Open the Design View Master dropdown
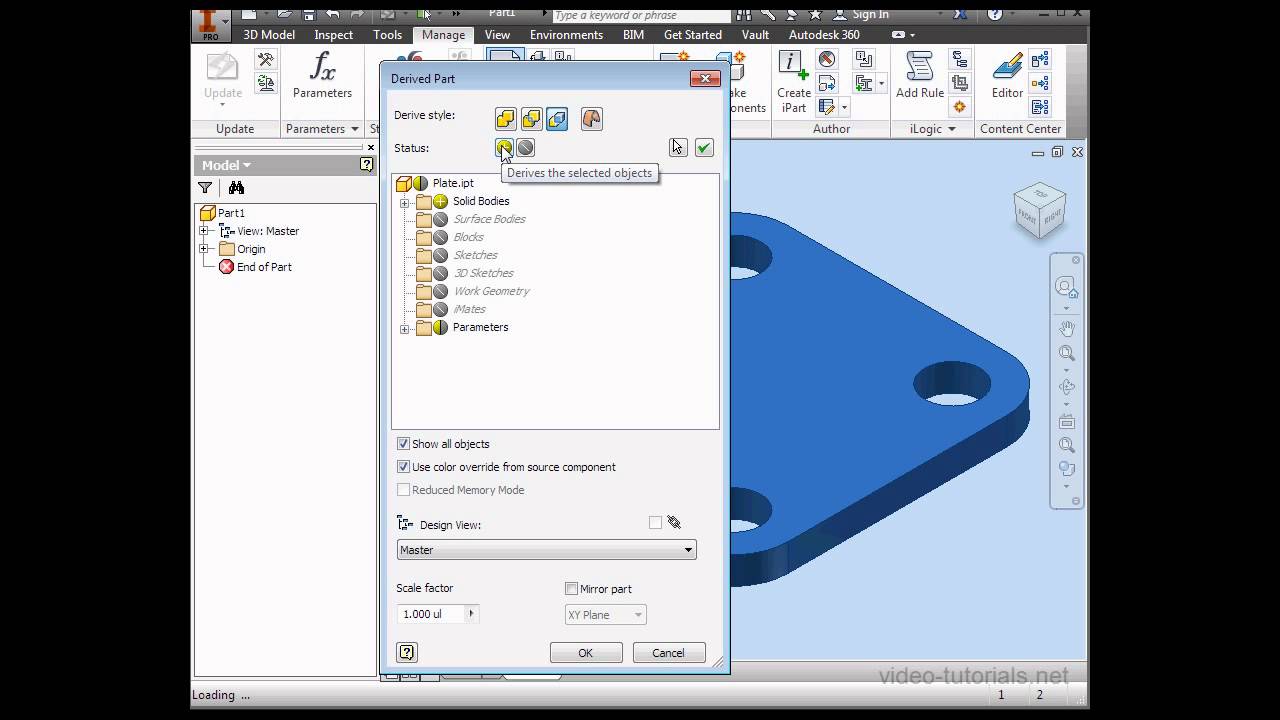 546,550
